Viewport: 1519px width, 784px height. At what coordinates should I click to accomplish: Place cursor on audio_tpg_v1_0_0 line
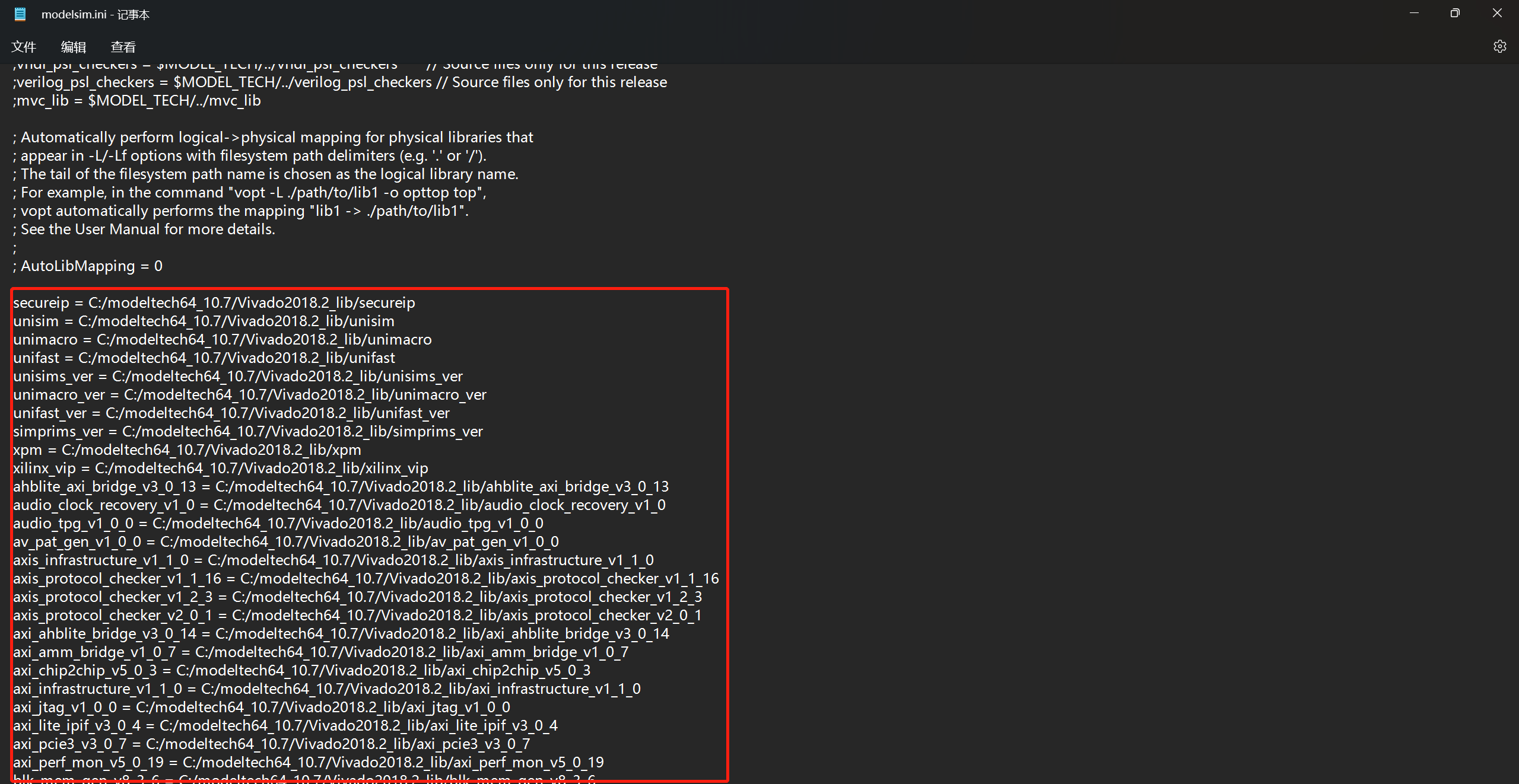click(x=278, y=524)
